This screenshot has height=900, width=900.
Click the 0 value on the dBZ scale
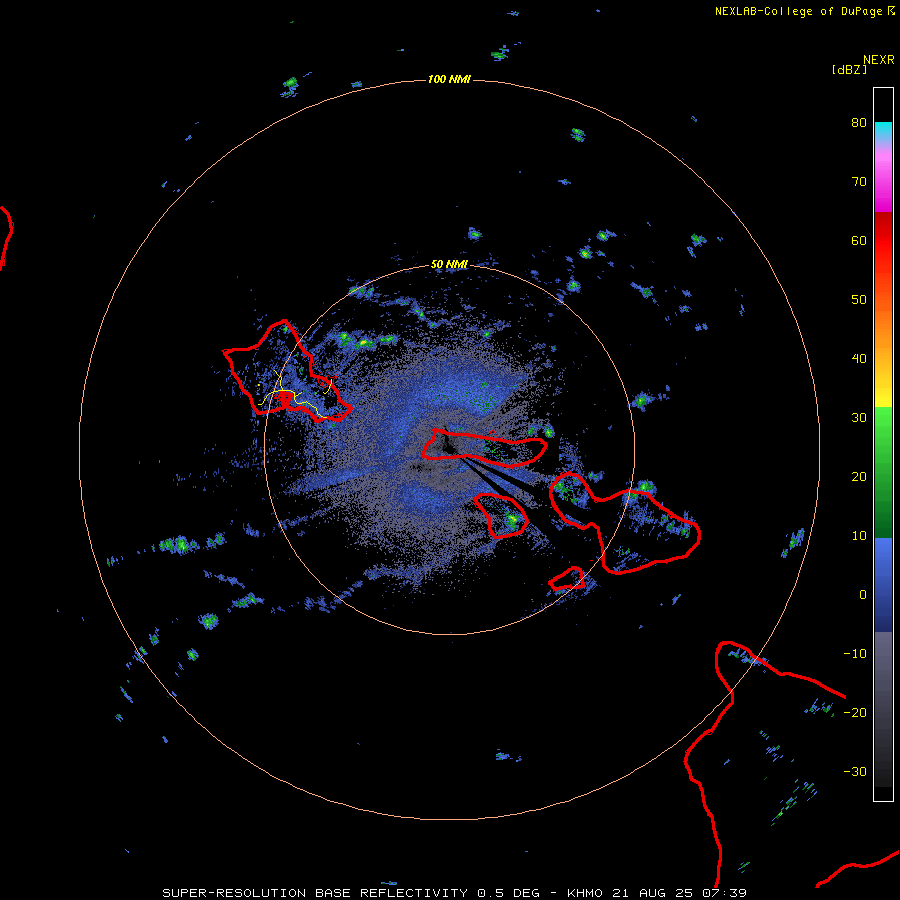click(x=863, y=595)
